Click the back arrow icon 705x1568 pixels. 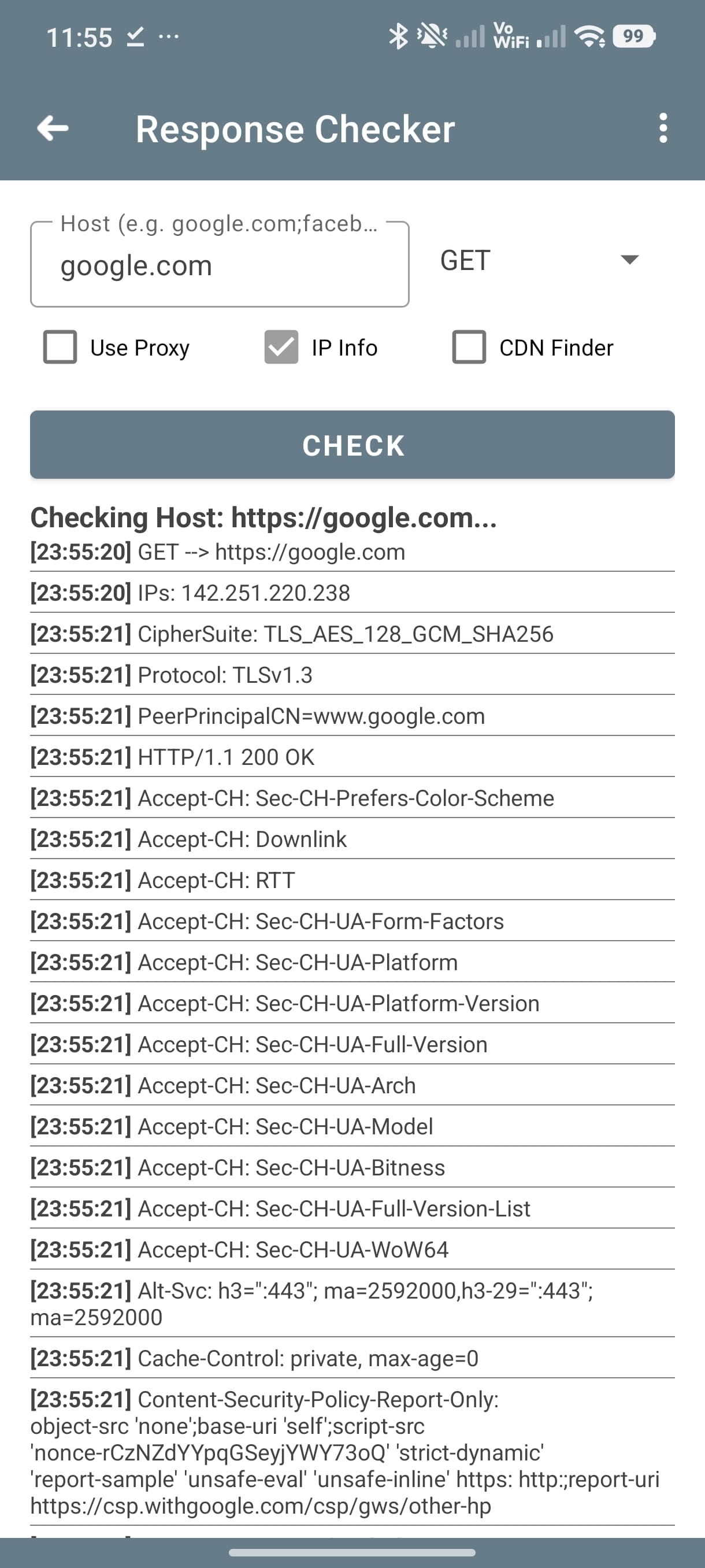tap(53, 128)
